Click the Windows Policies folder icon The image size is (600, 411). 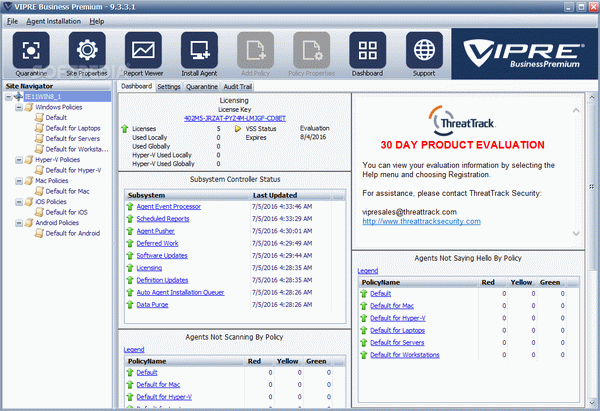(29, 107)
